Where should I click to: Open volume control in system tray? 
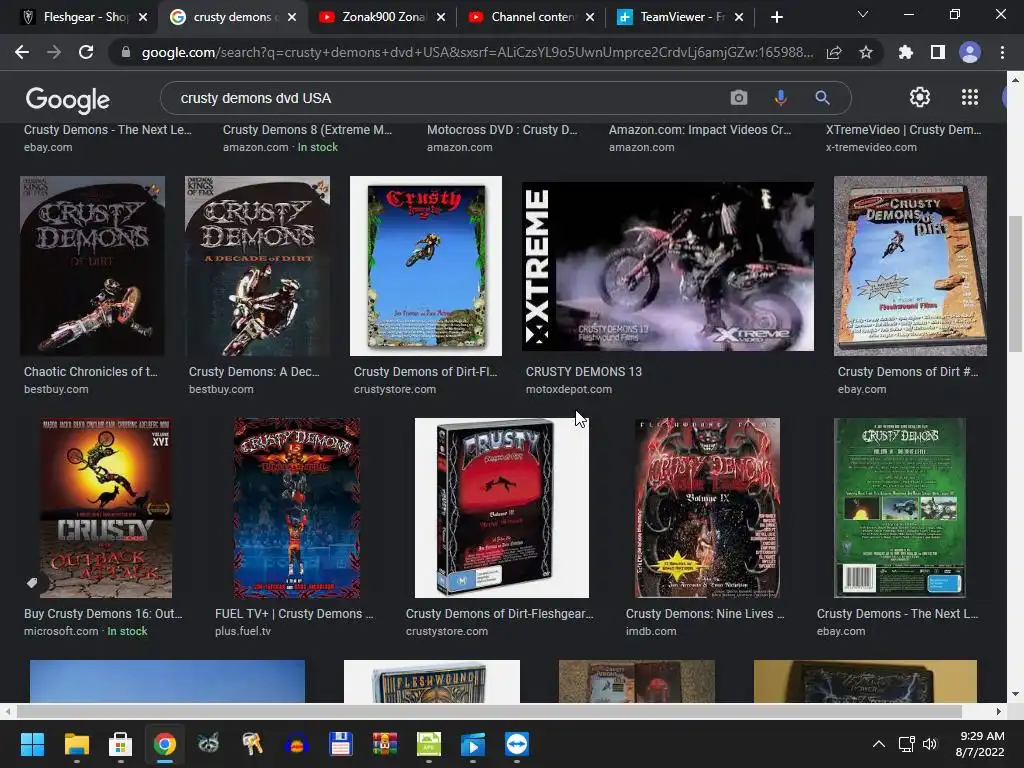[930, 744]
